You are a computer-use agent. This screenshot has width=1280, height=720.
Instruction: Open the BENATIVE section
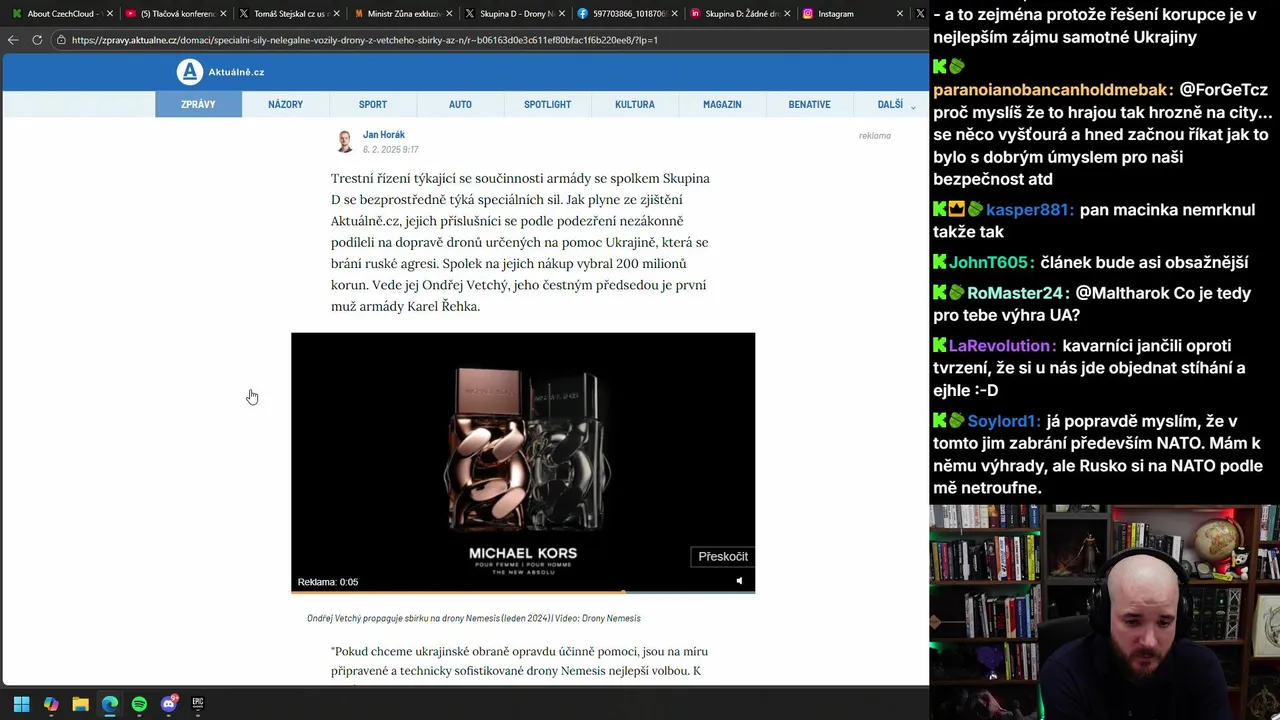click(x=809, y=104)
